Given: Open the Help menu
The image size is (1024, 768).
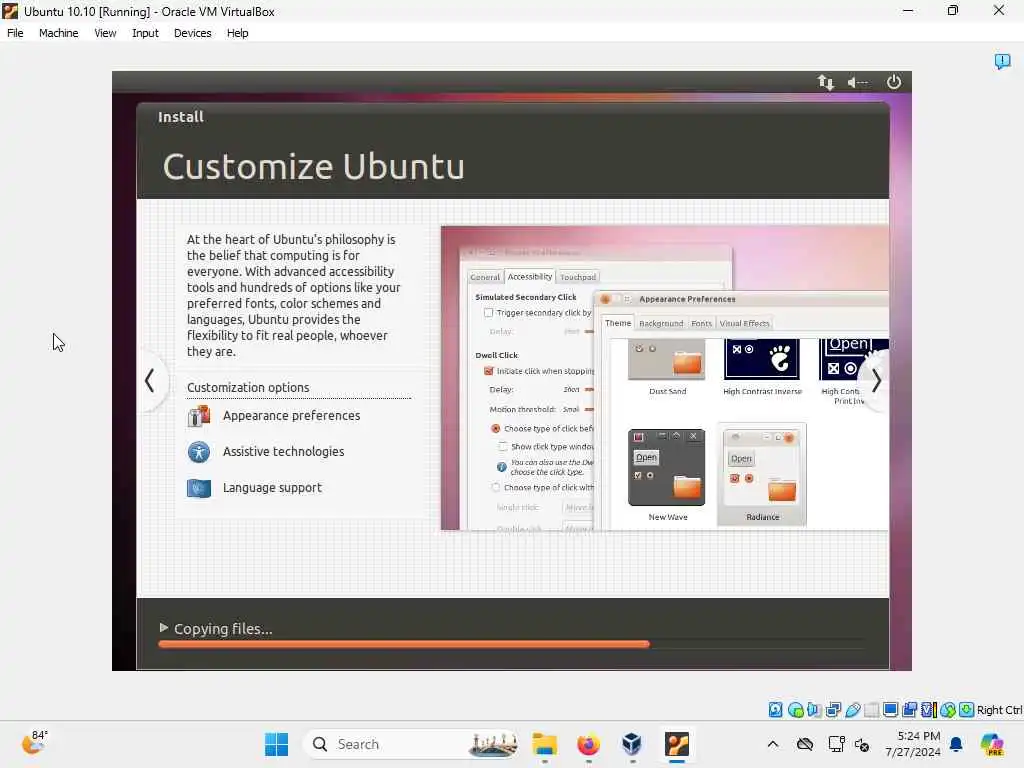Looking at the screenshot, I should pyautogui.click(x=238, y=33).
